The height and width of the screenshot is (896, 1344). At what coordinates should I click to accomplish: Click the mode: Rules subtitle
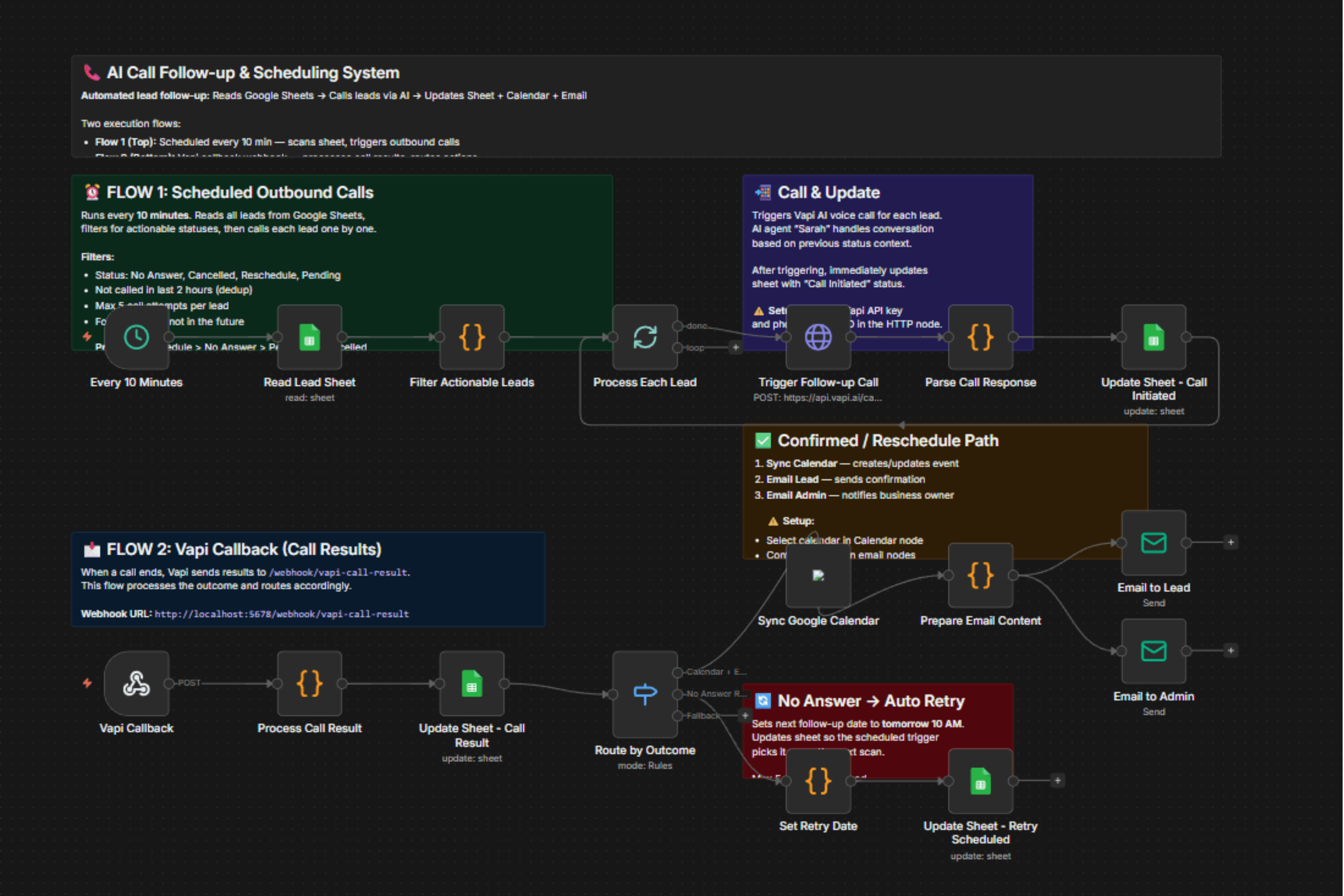click(x=645, y=765)
